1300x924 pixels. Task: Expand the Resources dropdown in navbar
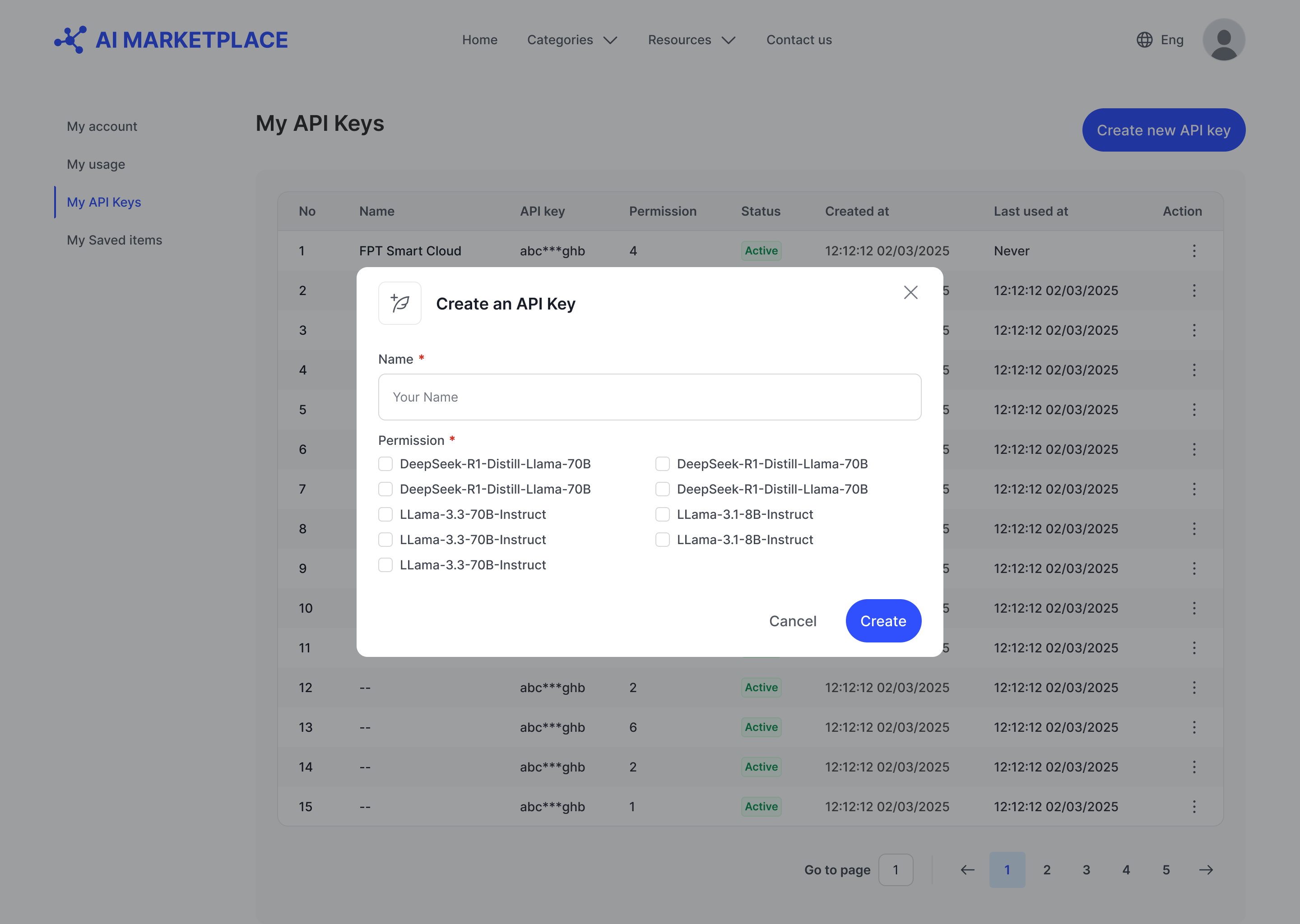tap(692, 40)
